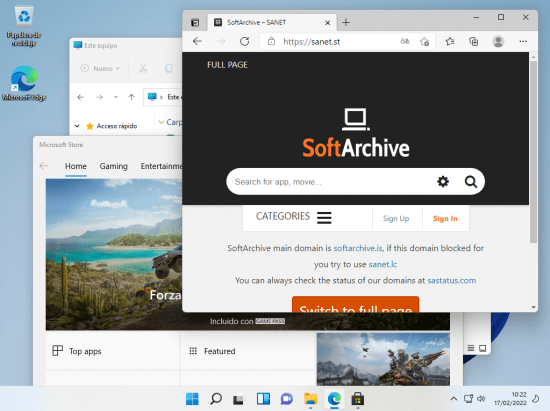
Task: Click the SoftArchive logo
Action: click(x=356, y=133)
